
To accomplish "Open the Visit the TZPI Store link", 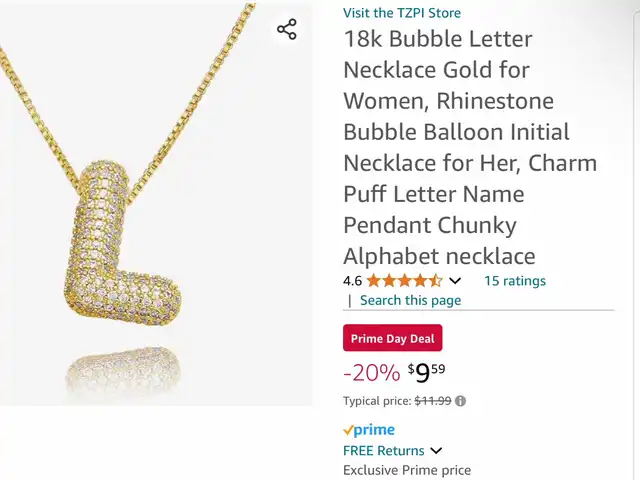I will [402, 13].
